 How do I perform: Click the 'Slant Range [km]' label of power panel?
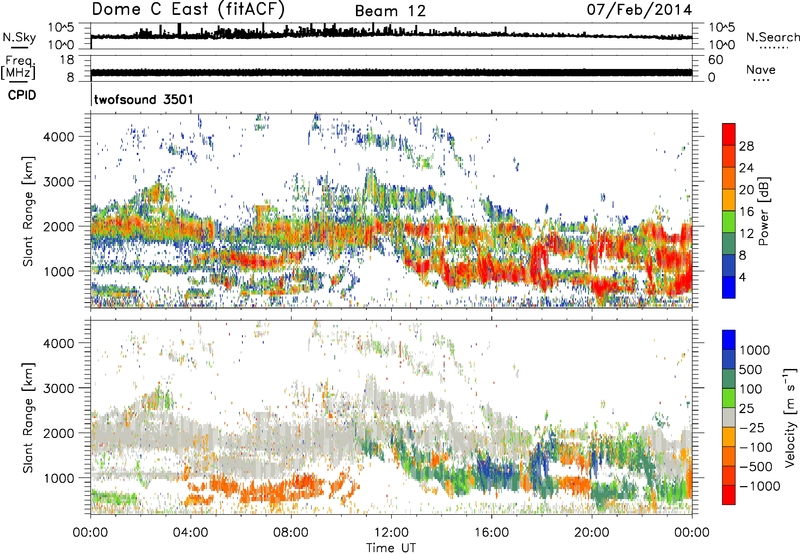28,211
